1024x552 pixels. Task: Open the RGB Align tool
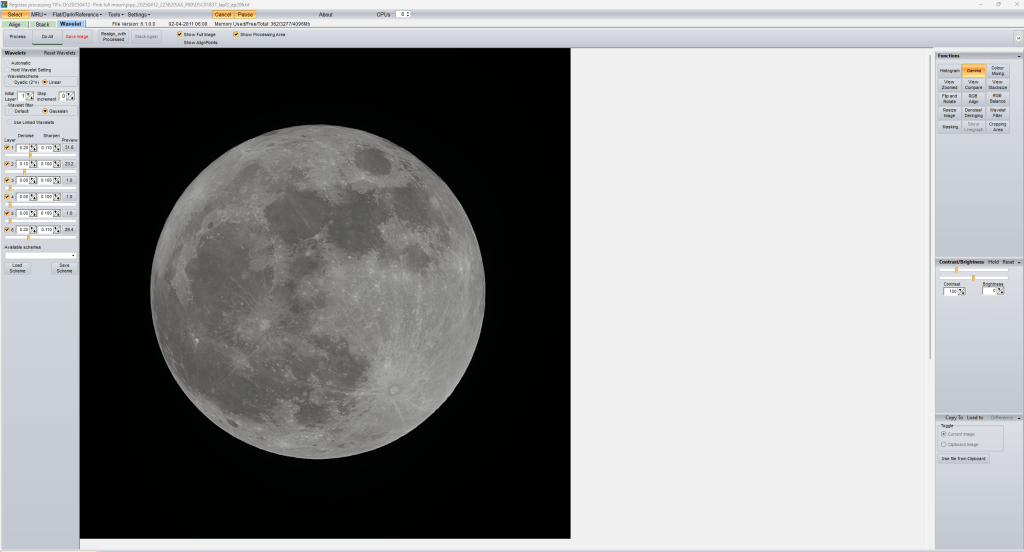point(973,99)
